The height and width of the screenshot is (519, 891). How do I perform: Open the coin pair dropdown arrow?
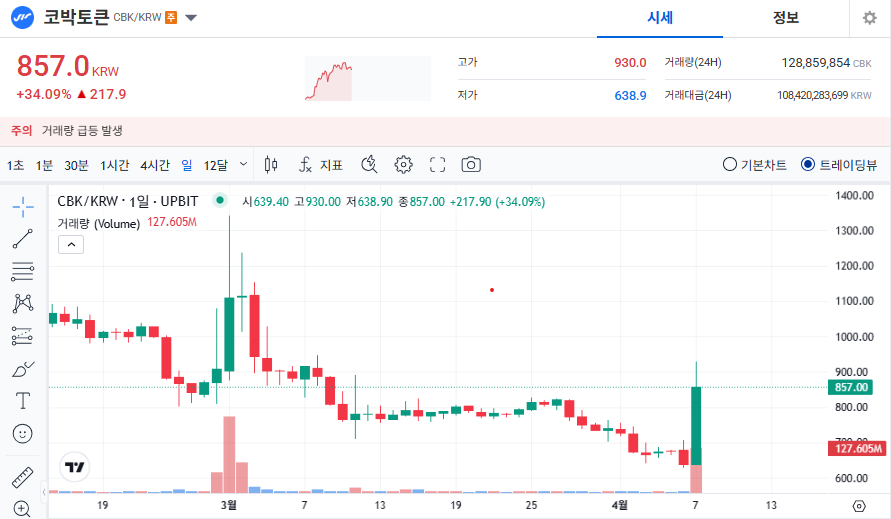(x=191, y=18)
